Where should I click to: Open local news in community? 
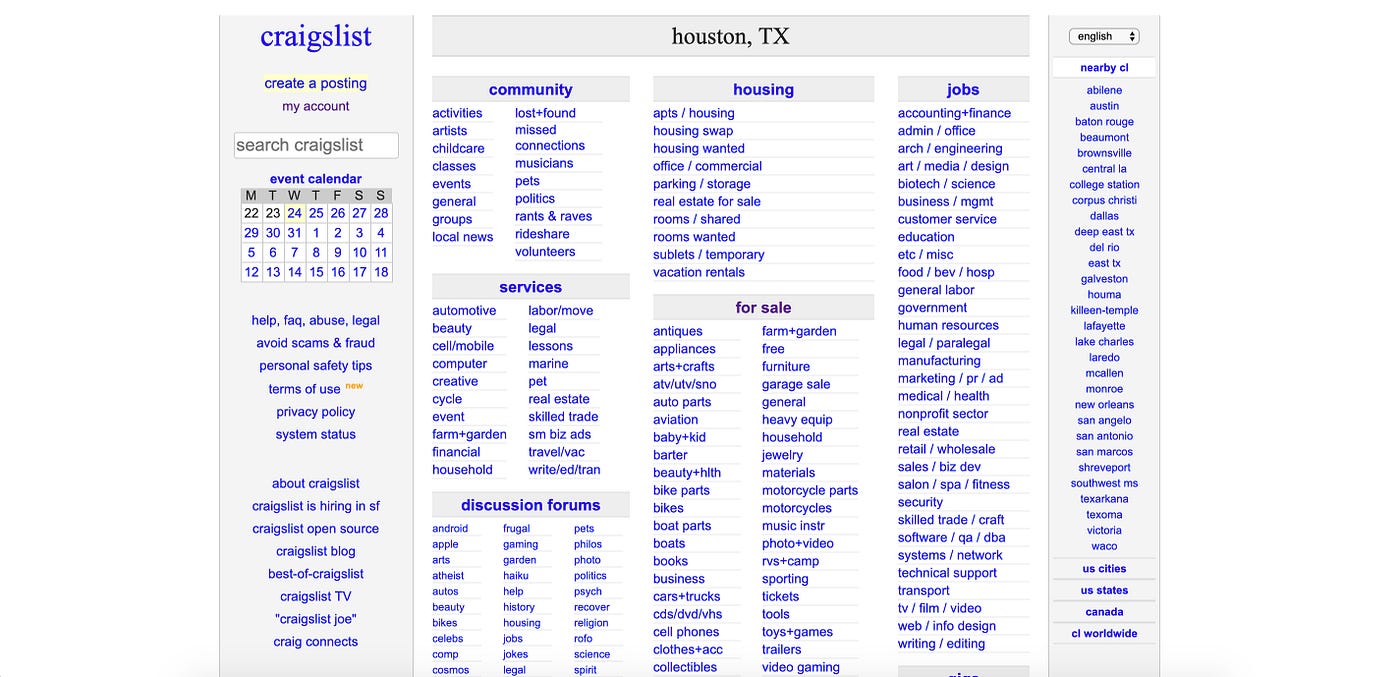click(463, 237)
